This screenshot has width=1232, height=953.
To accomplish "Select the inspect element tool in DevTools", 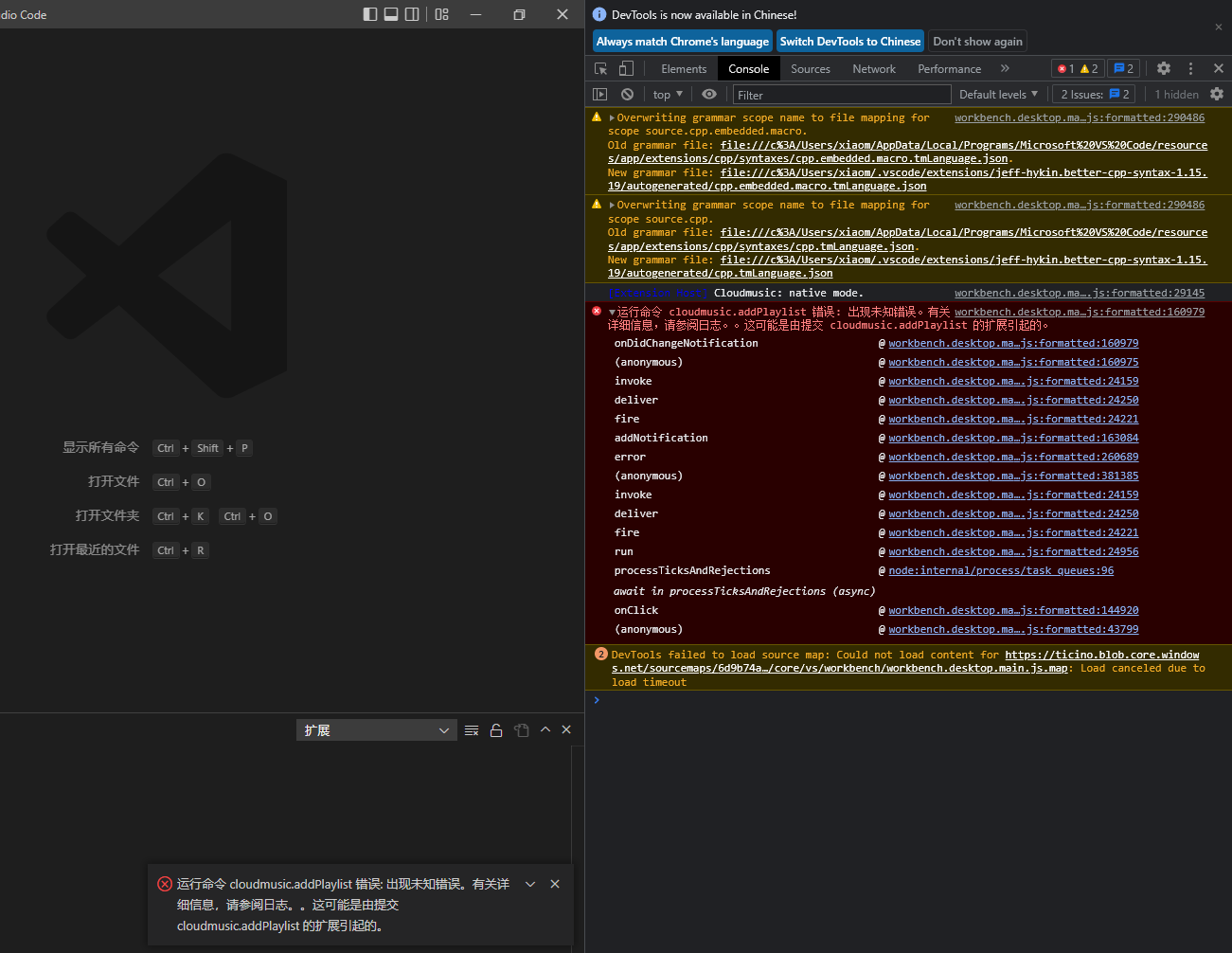I will pyautogui.click(x=600, y=68).
